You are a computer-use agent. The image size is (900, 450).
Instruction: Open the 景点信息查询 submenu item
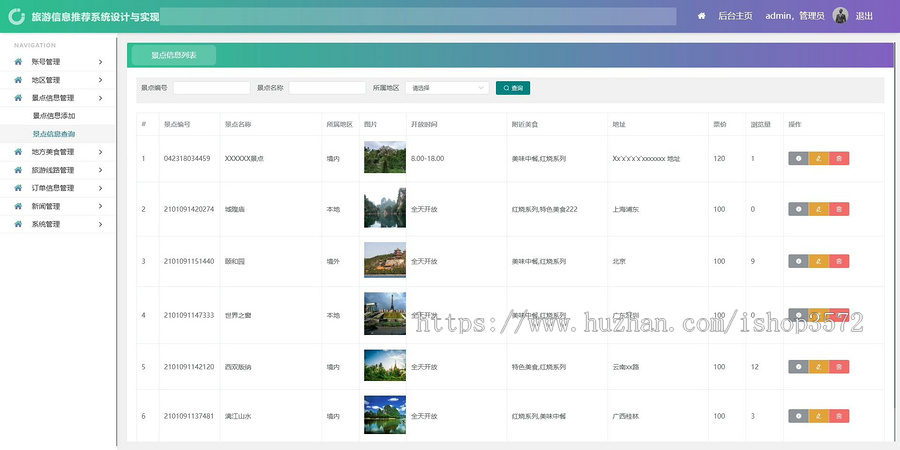coord(54,134)
